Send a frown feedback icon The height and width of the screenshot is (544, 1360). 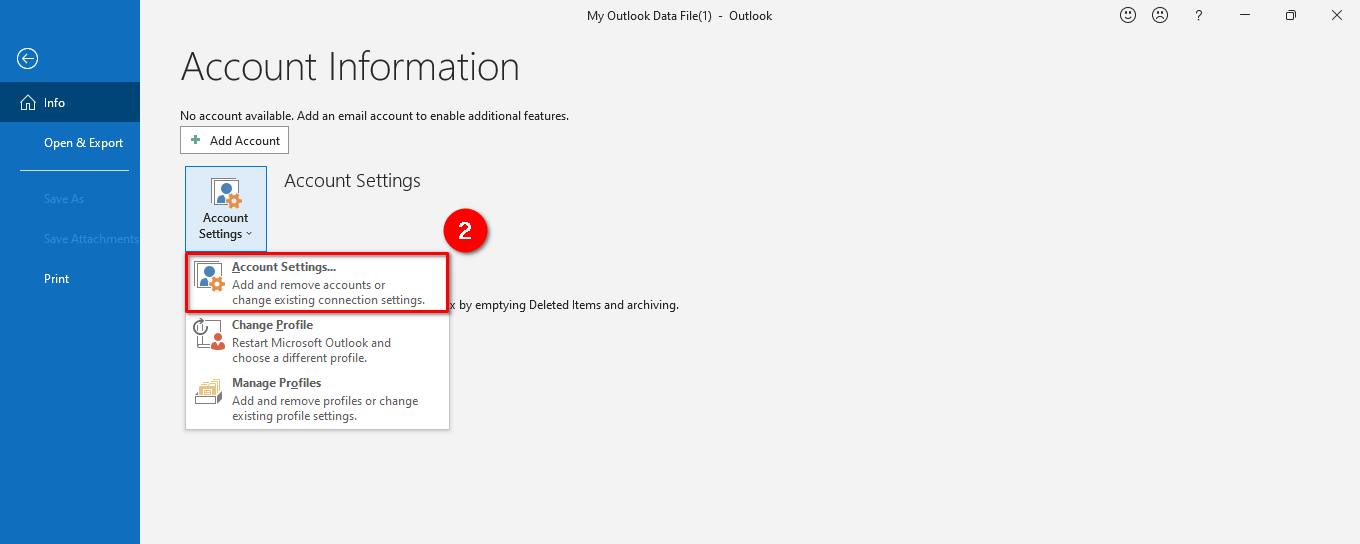point(1160,15)
